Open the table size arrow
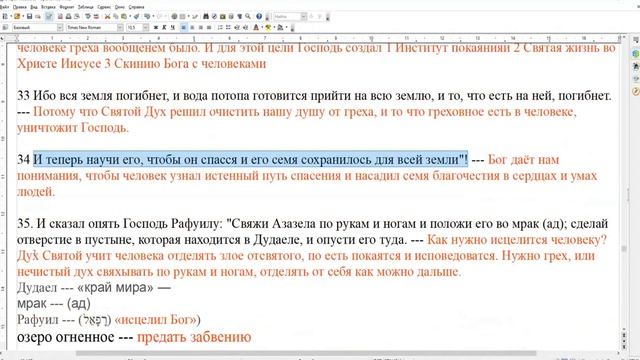 pyautogui.click(x=188, y=16)
